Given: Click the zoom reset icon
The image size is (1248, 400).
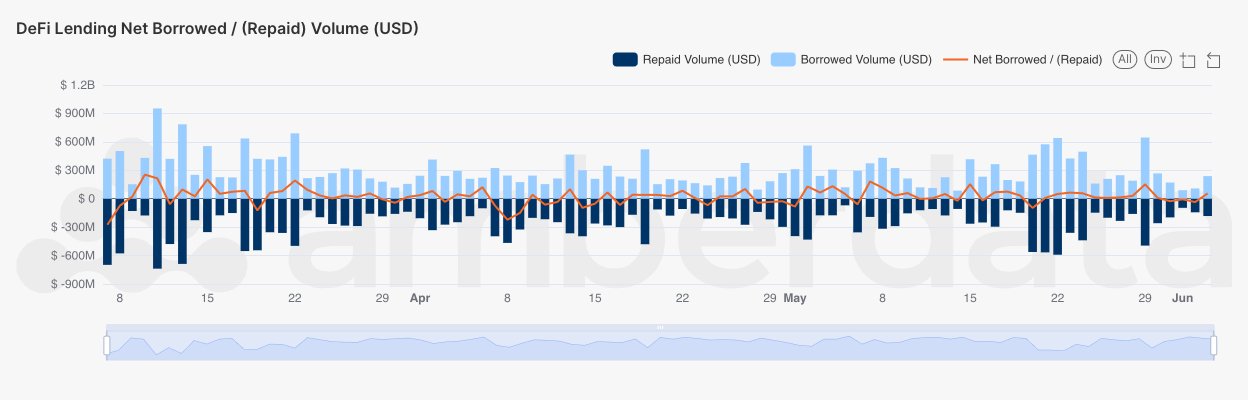Looking at the screenshot, I should [x=1213, y=60].
